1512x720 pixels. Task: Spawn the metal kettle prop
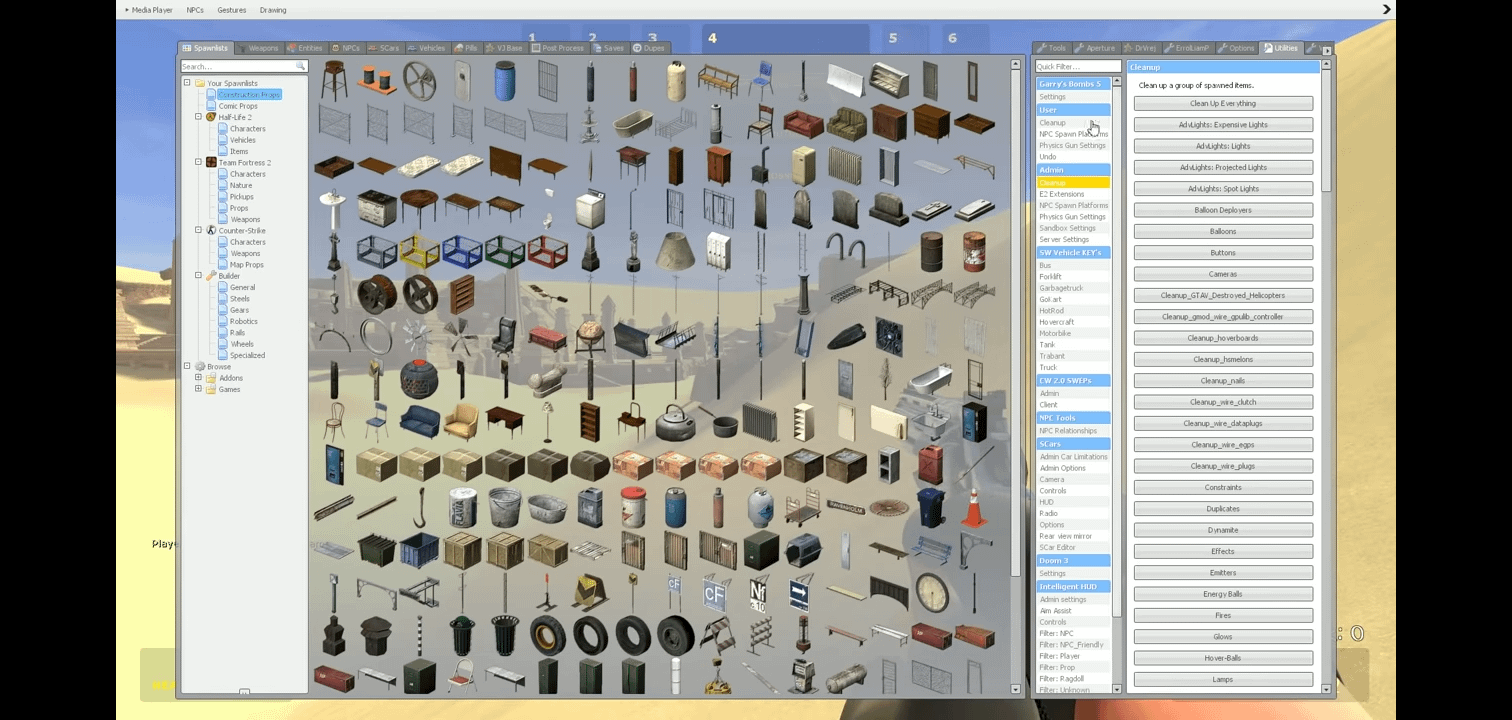tap(675, 422)
